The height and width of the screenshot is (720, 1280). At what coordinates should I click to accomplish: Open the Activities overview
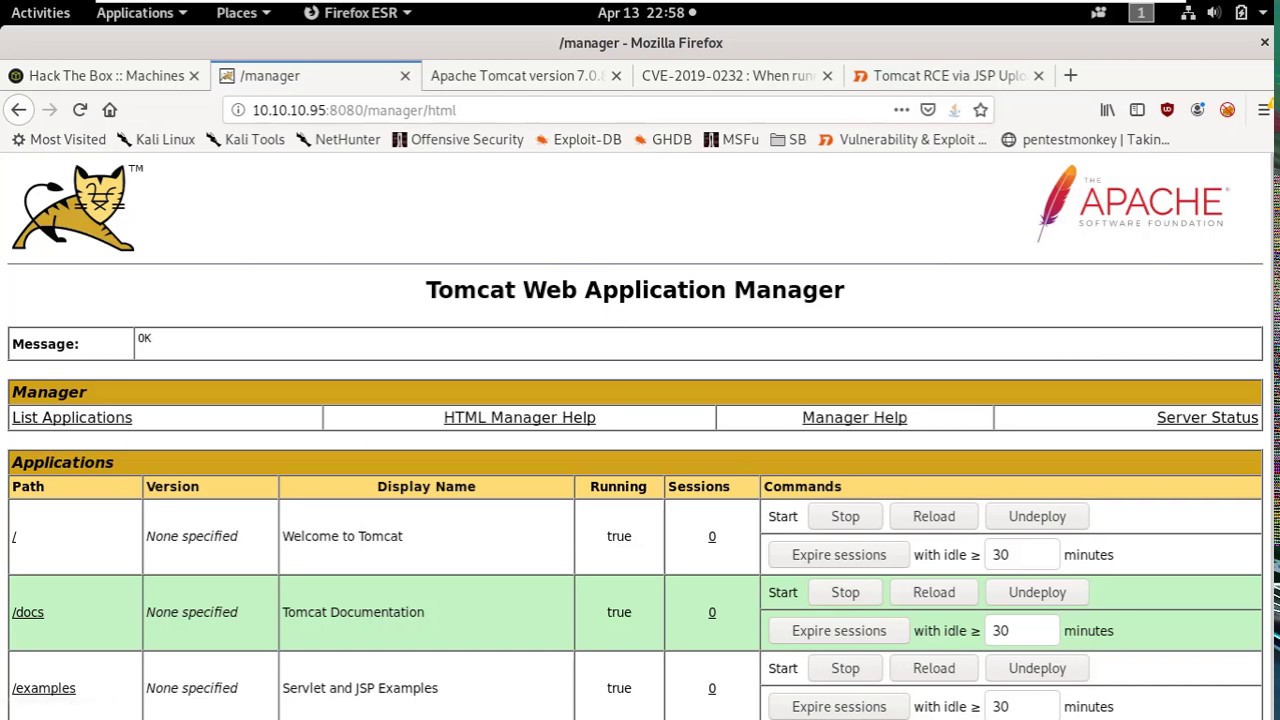[40, 13]
